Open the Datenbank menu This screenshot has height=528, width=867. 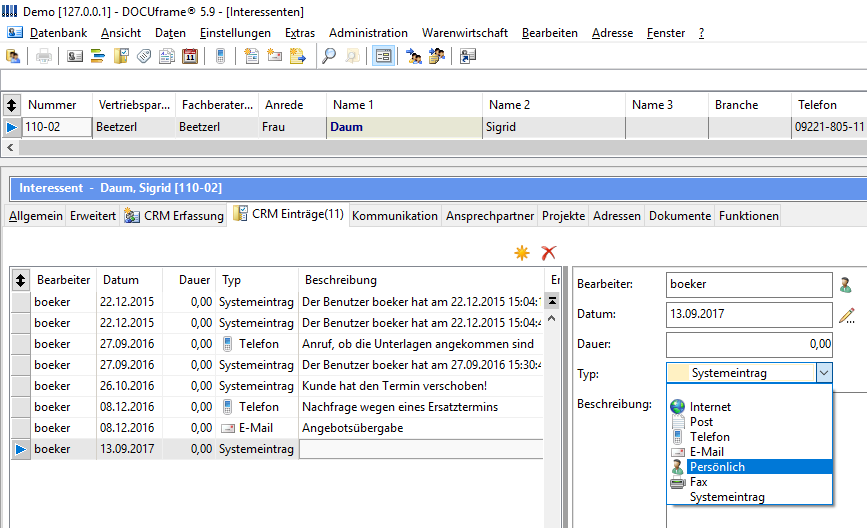(58, 33)
